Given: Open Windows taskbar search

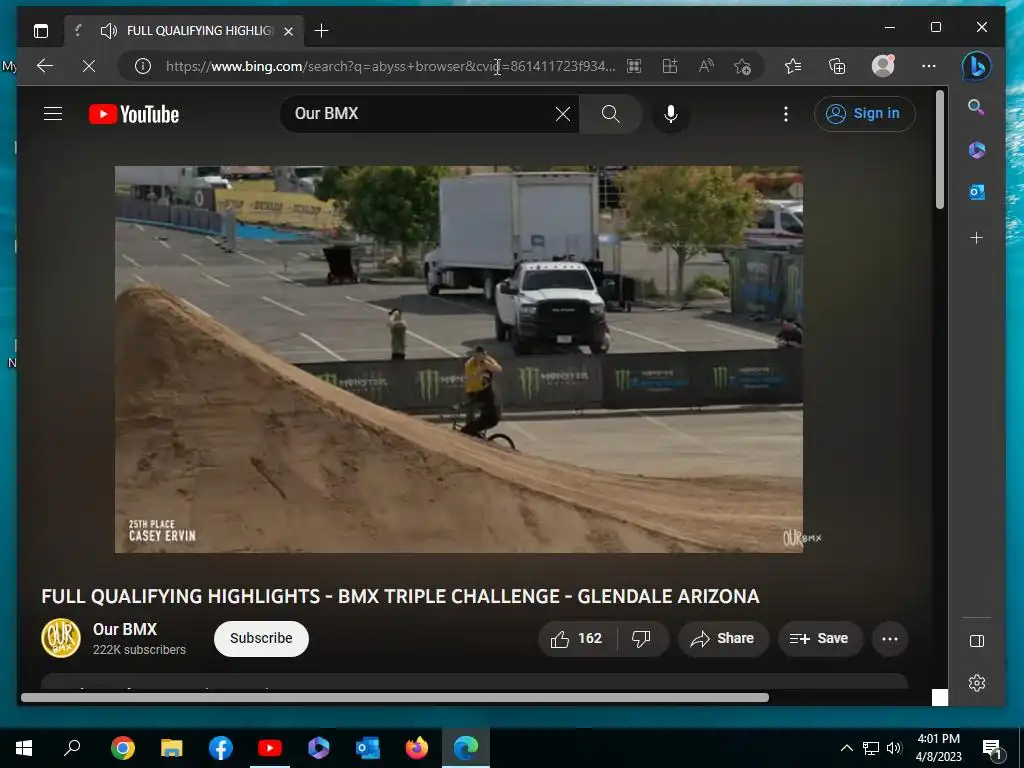Looking at the screenshot, I should coord(72,748).
